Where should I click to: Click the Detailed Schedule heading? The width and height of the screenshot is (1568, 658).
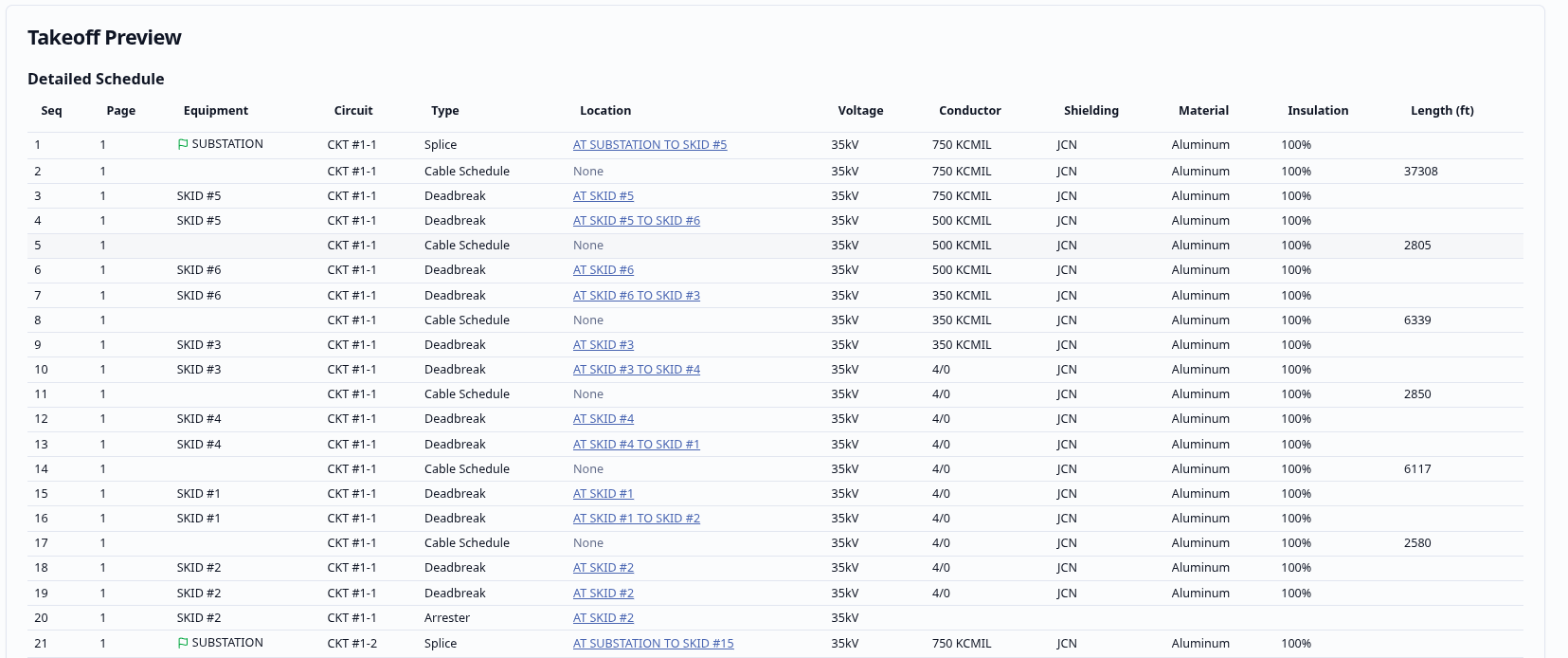pyautogui.click(x=96, y=79)
